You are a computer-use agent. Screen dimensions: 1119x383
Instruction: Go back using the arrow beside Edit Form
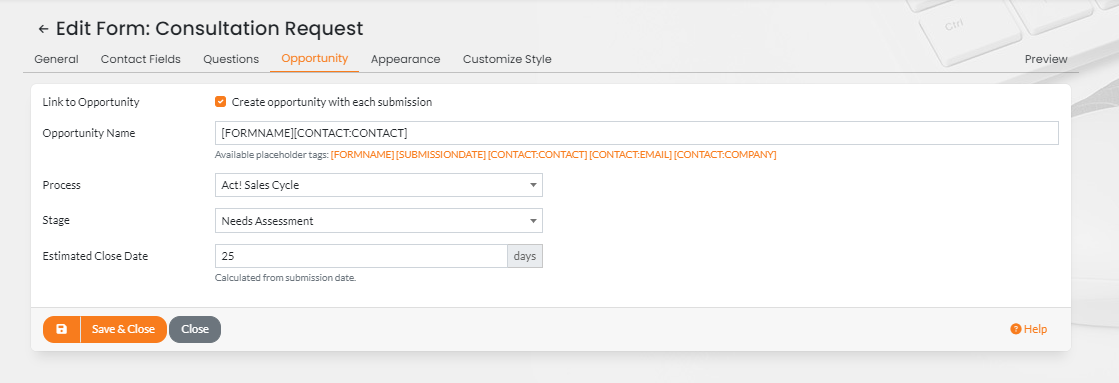click(x=44, y=29)
